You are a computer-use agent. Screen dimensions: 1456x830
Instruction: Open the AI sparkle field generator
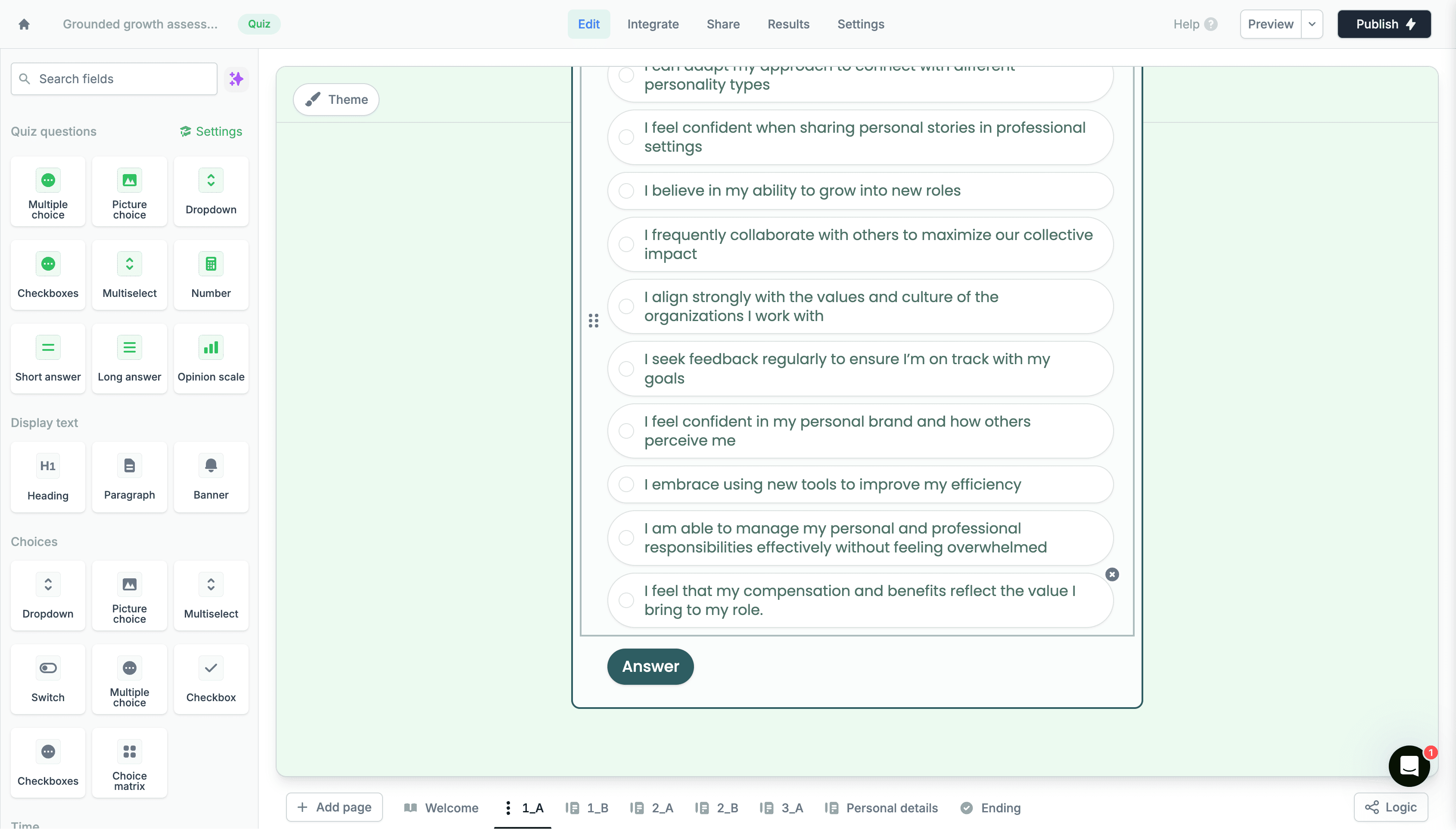tap(236, 79)
